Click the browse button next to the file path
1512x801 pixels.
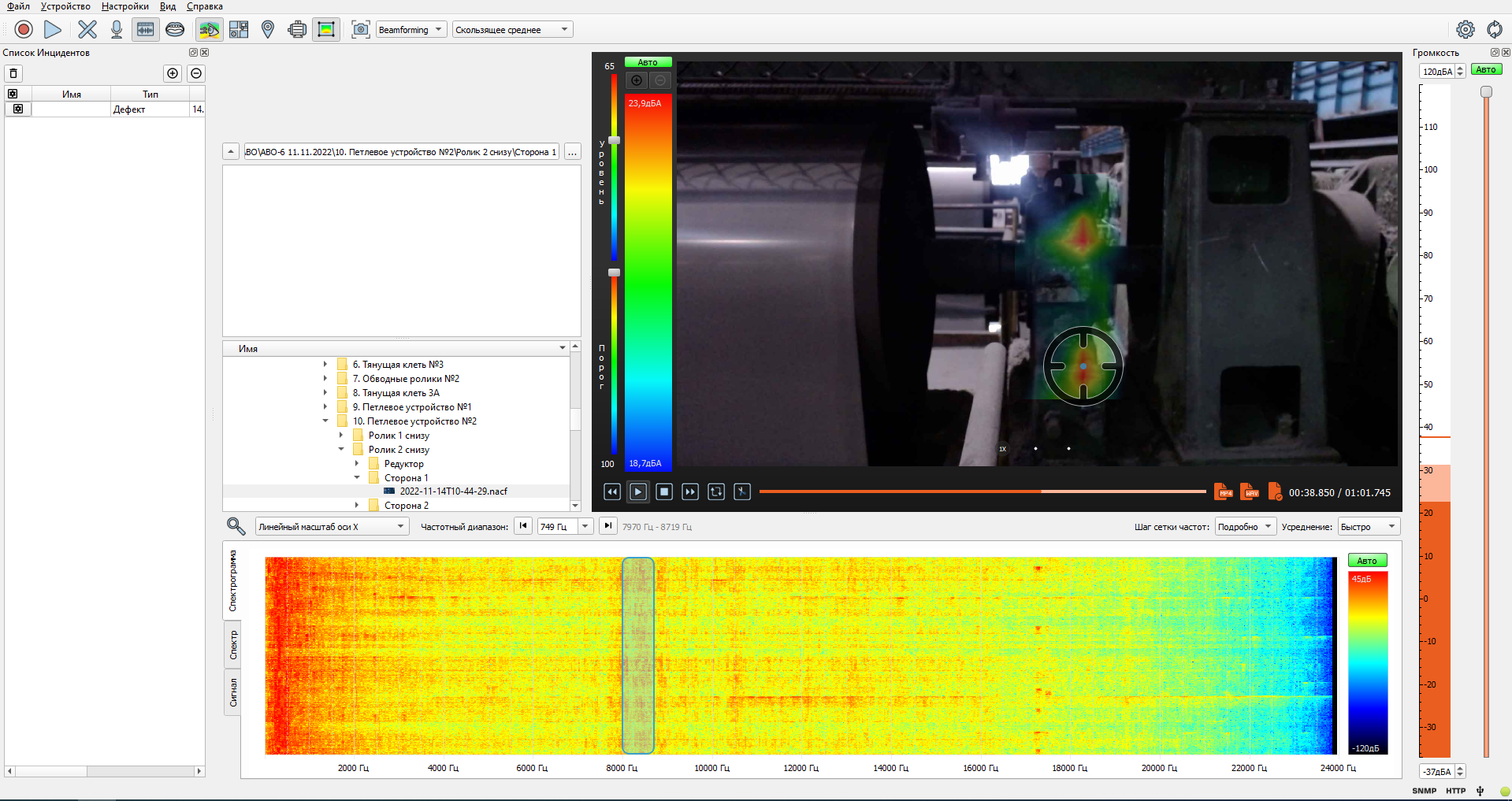coord(573,152)
